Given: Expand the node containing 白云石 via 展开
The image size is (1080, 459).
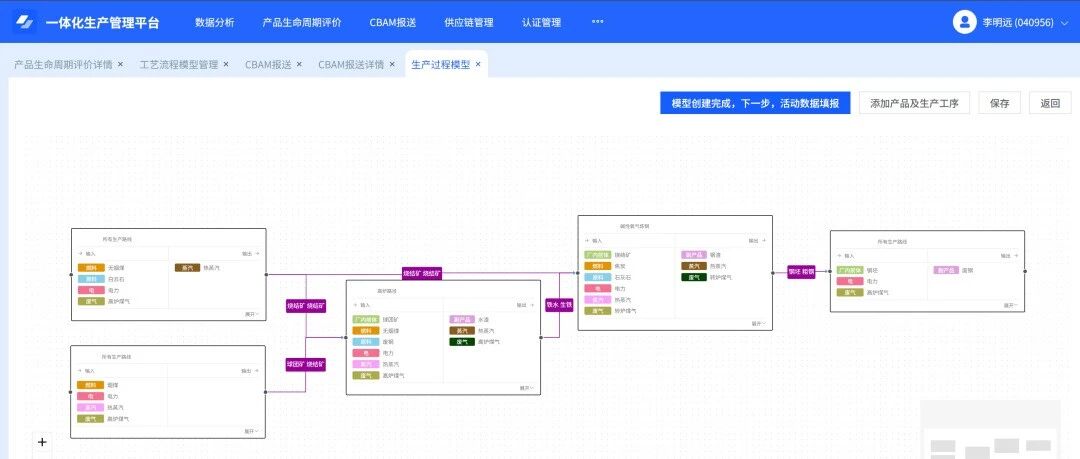Looking at the screenshot, I should click(x=252, y=314).
